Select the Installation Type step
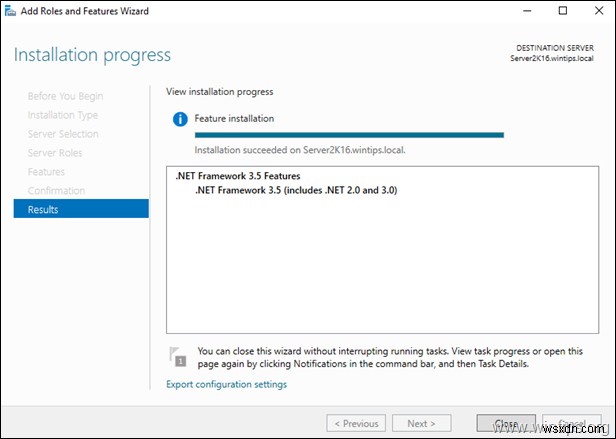 pyautogui.click(x=62, y=115)
